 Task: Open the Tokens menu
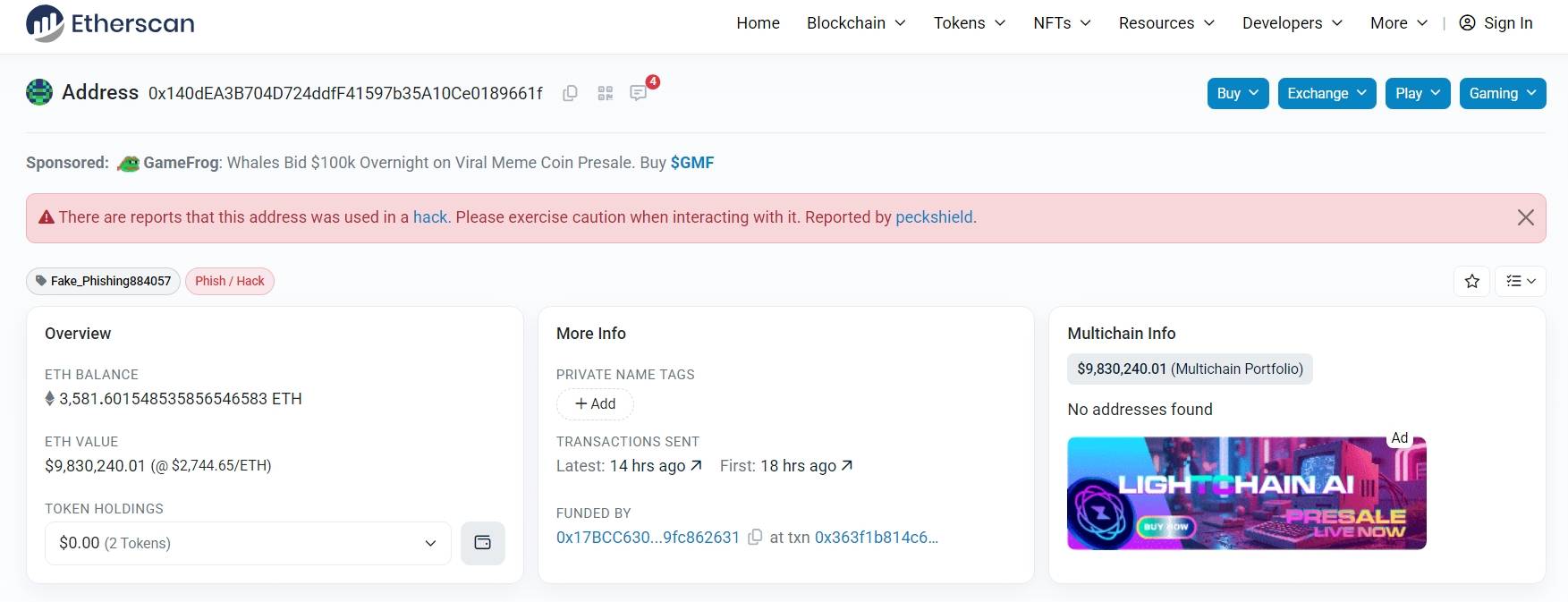(970, 23)
